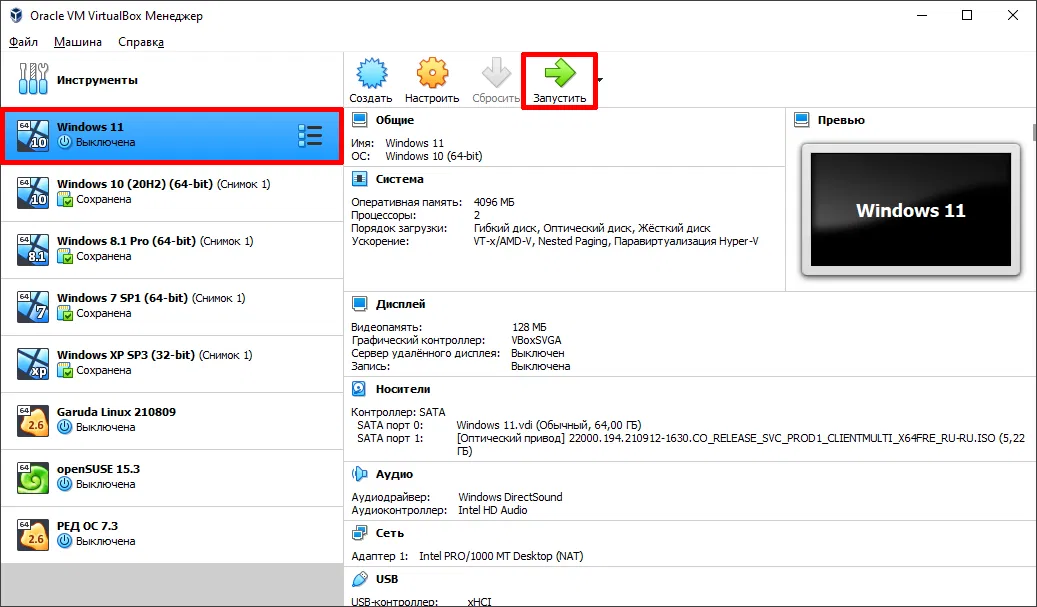Open the Файл menu
Viewport: 1037px width, 607px height.
[23, 42]
